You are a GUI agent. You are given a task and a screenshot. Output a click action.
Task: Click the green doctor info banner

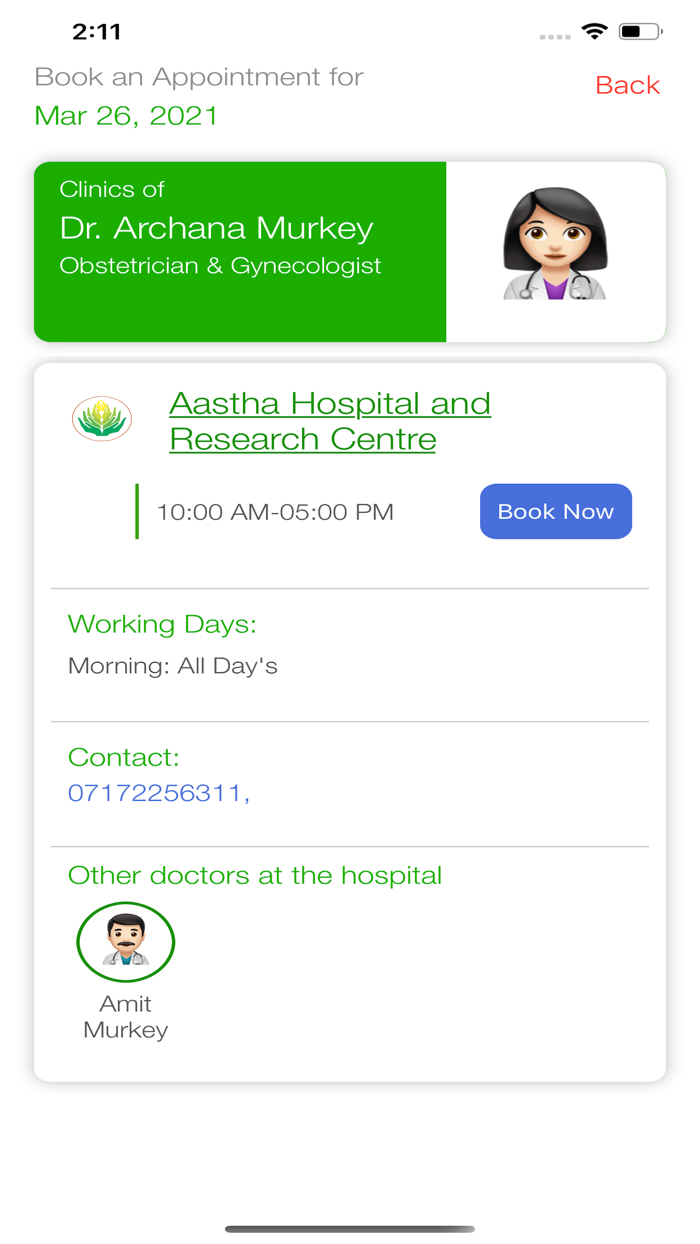[x=240, y=251]
